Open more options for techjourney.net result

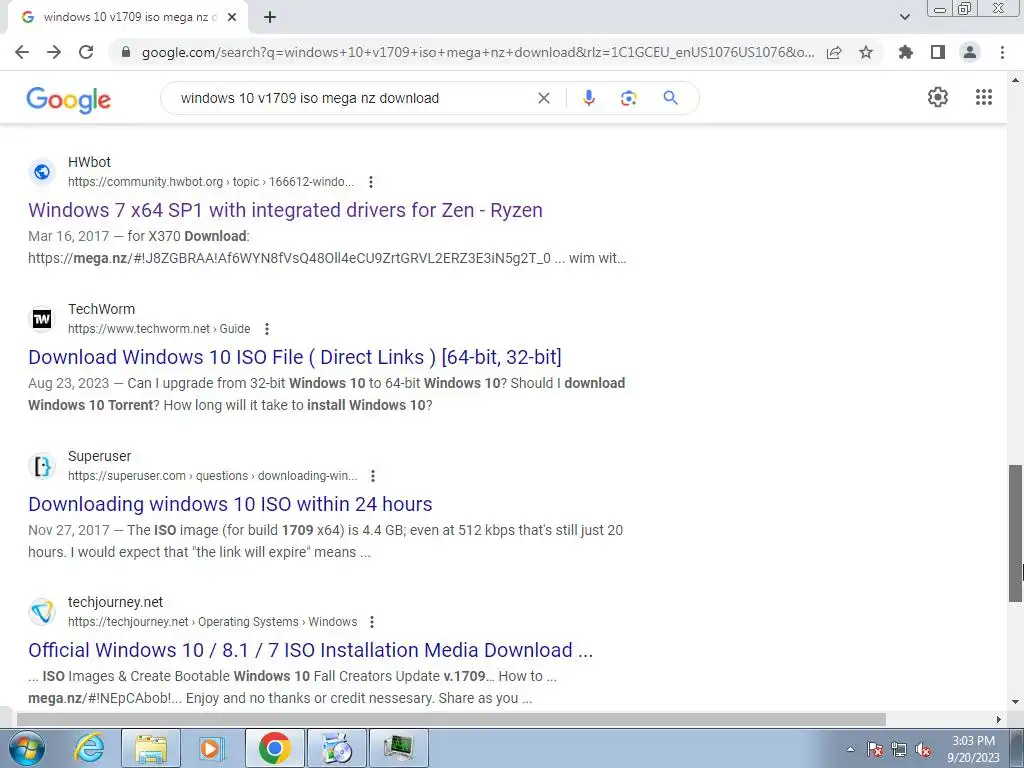pyautogui.click(x=372, y=622)
